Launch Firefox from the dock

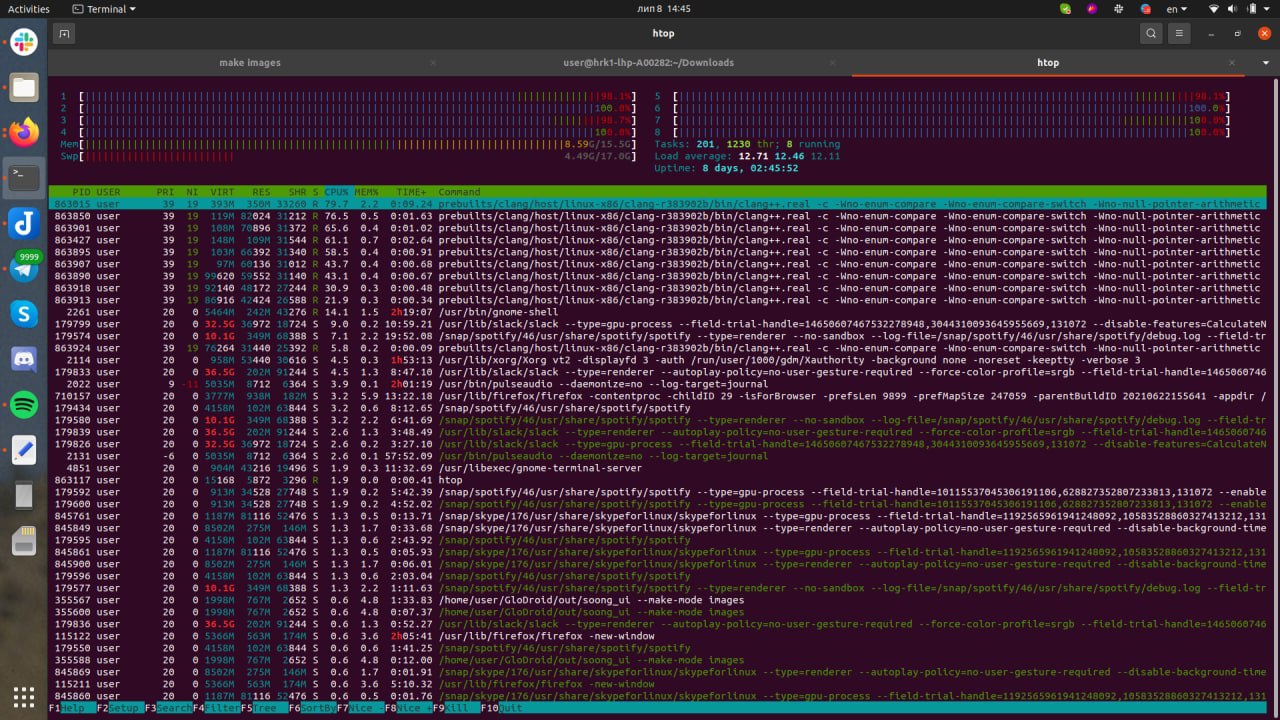click(x=24, y=132)
